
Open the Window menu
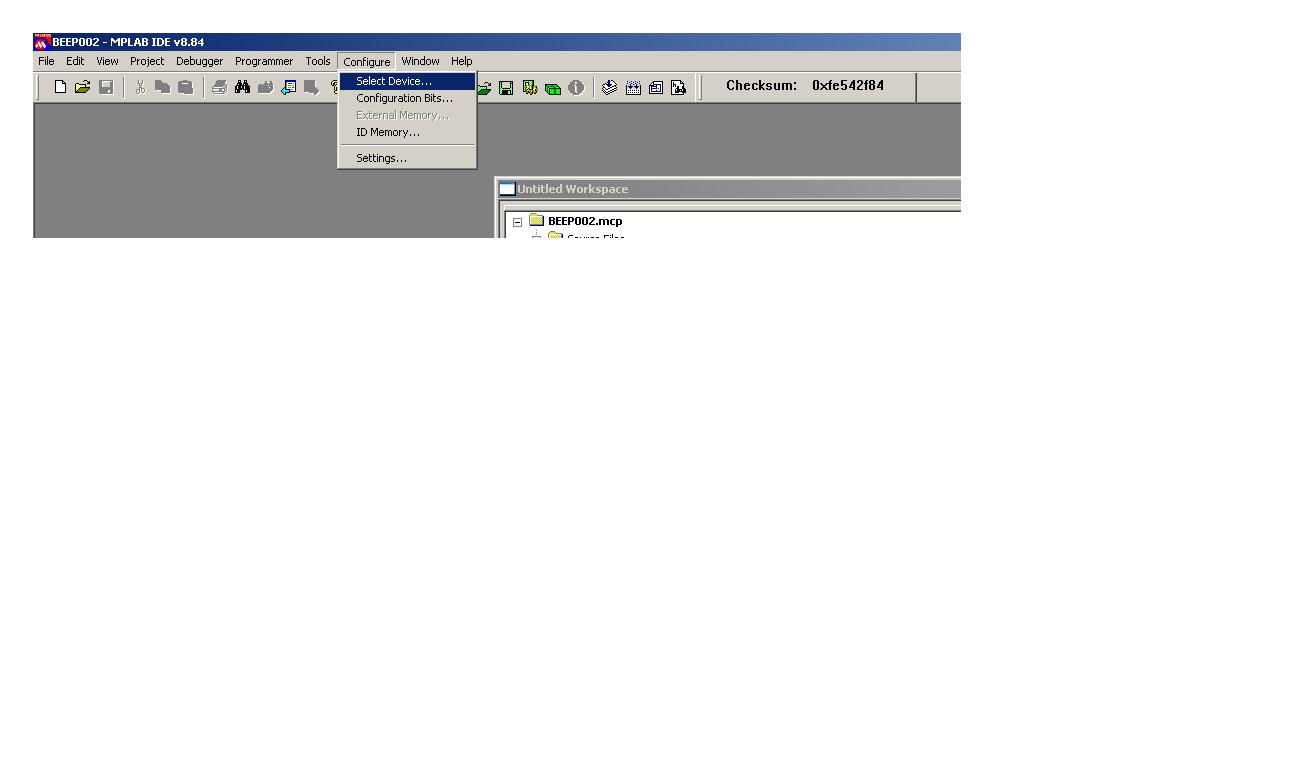click(x=420, y=61)
